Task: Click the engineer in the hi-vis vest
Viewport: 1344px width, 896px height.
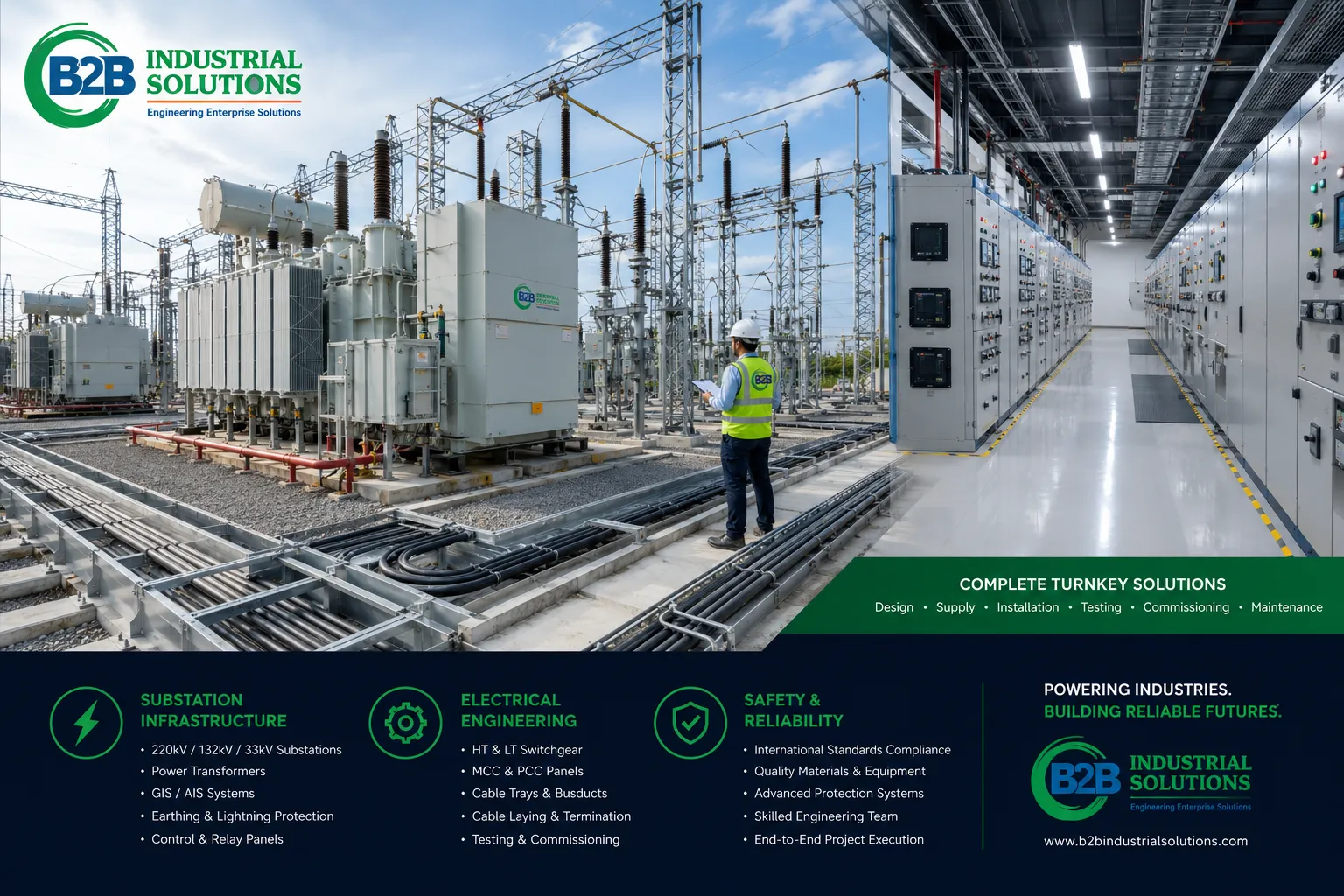Action: [746, 434]
